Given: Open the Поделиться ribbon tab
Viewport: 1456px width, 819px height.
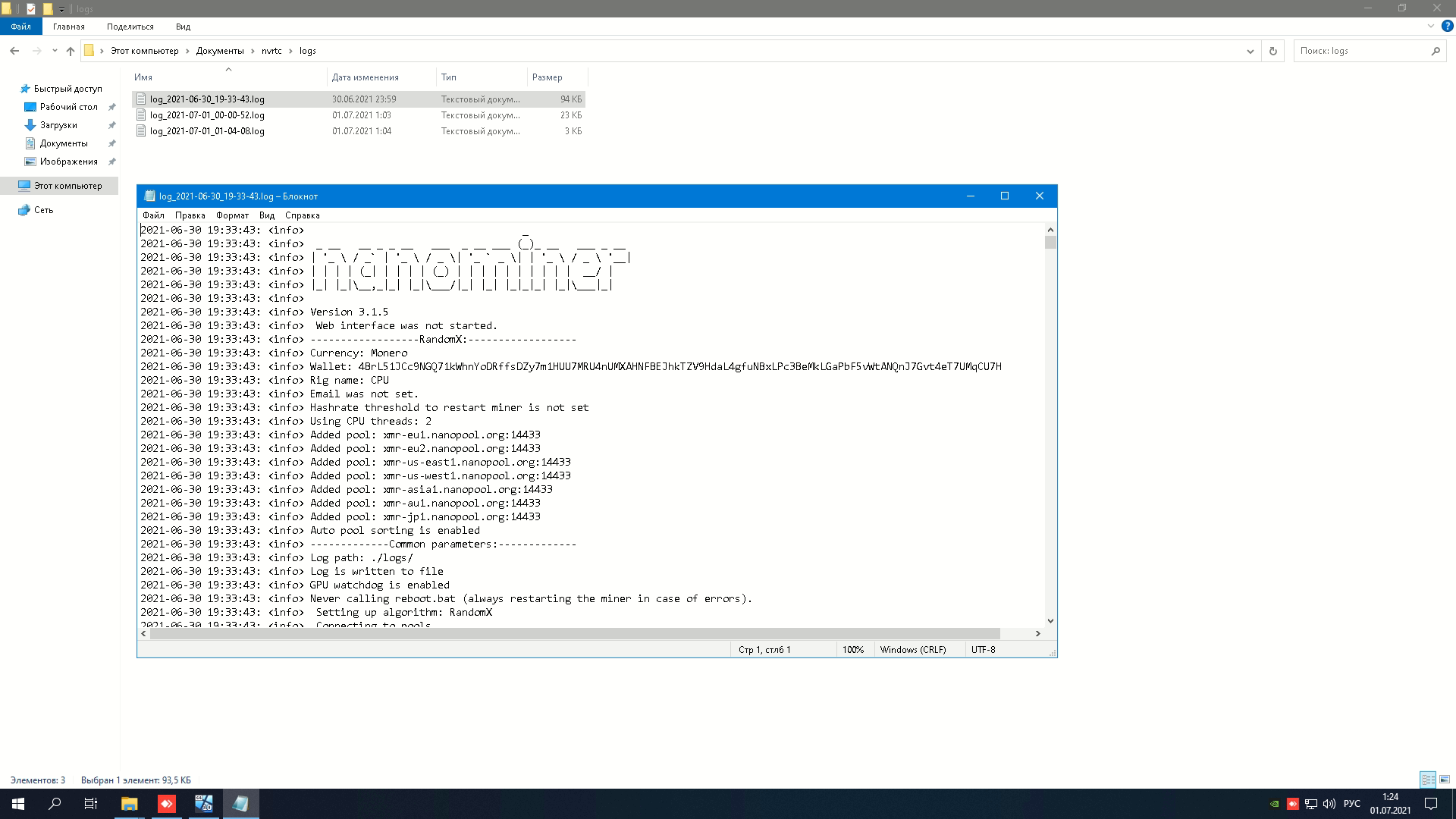Looking at the screenshot, I should click(130, 27).
